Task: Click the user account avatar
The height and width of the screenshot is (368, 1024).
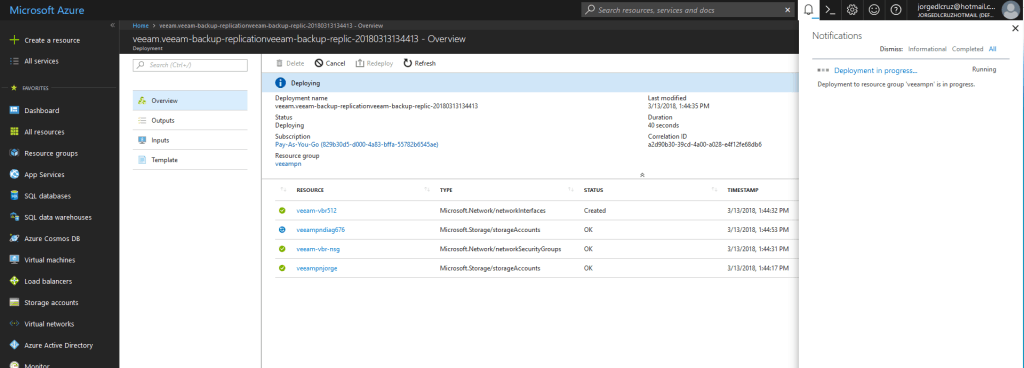Action: (1010, 10)
